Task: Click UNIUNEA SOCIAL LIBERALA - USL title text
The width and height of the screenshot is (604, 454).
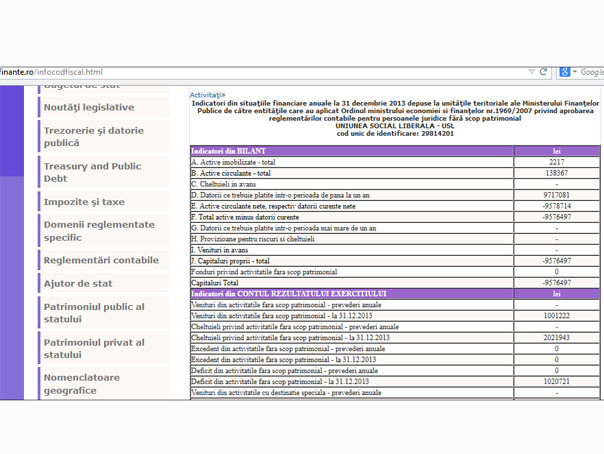Action: coord(395,126)
